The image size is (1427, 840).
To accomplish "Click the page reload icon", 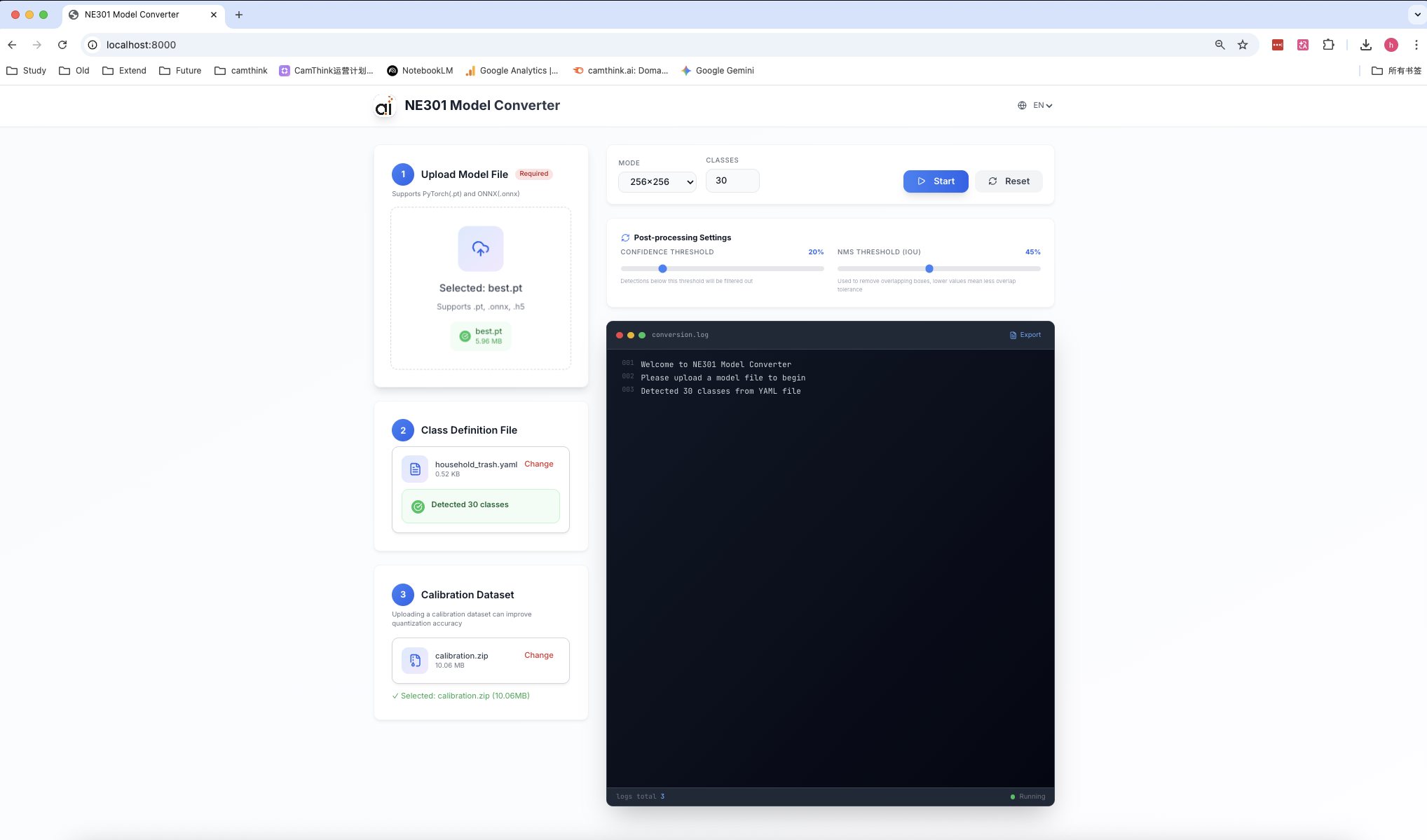I will [62, 45].
